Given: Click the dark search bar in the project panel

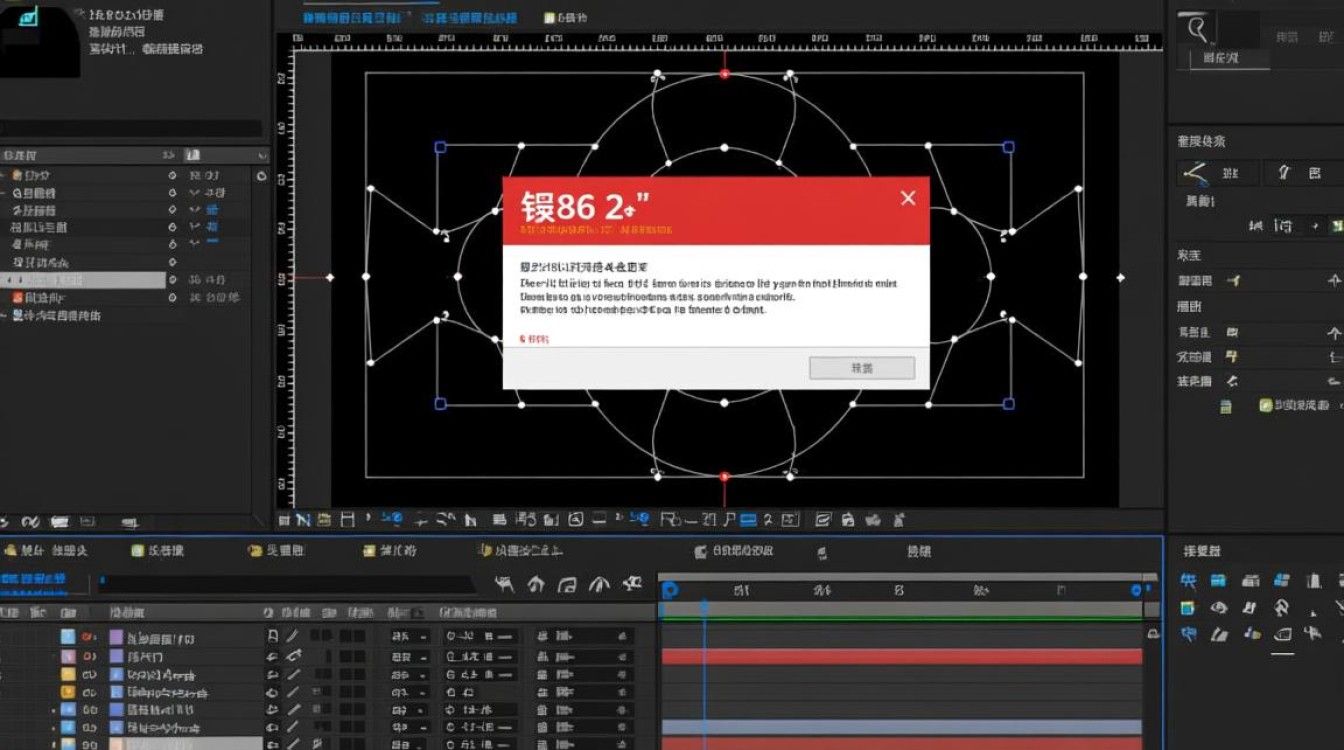Looking at the screenshot, I should (131, 128).
